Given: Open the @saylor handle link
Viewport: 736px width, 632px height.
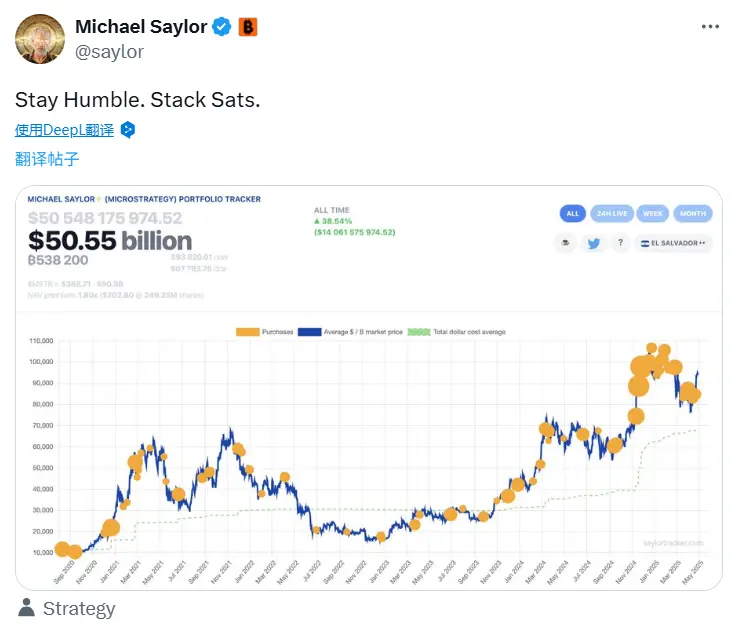Looking at the screenshot, I should (x=109, y=50).
